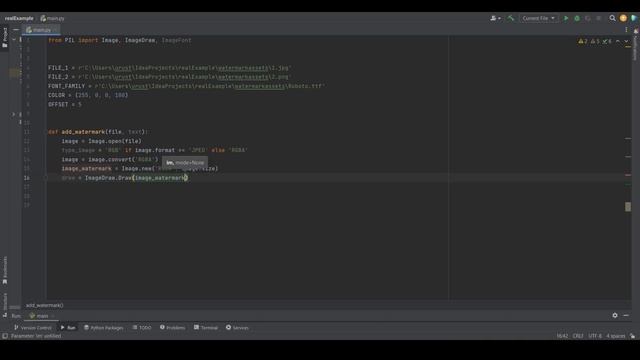The image size is (640, 360).
Task: Click the JetBrains Toolbox icon at top right
Action: click(634, 18)
